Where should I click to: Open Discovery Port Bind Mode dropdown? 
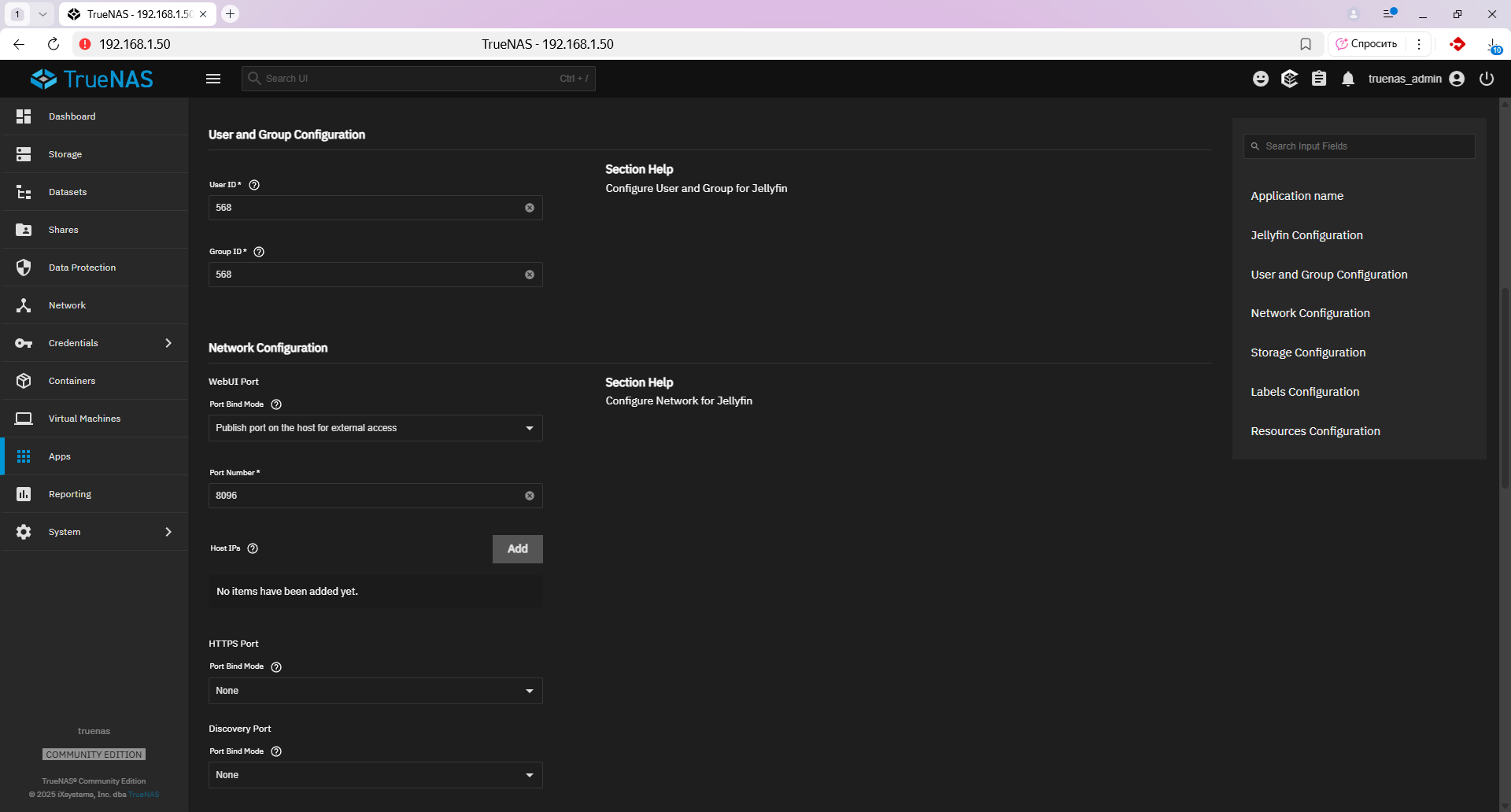click(x=375, y=775)
